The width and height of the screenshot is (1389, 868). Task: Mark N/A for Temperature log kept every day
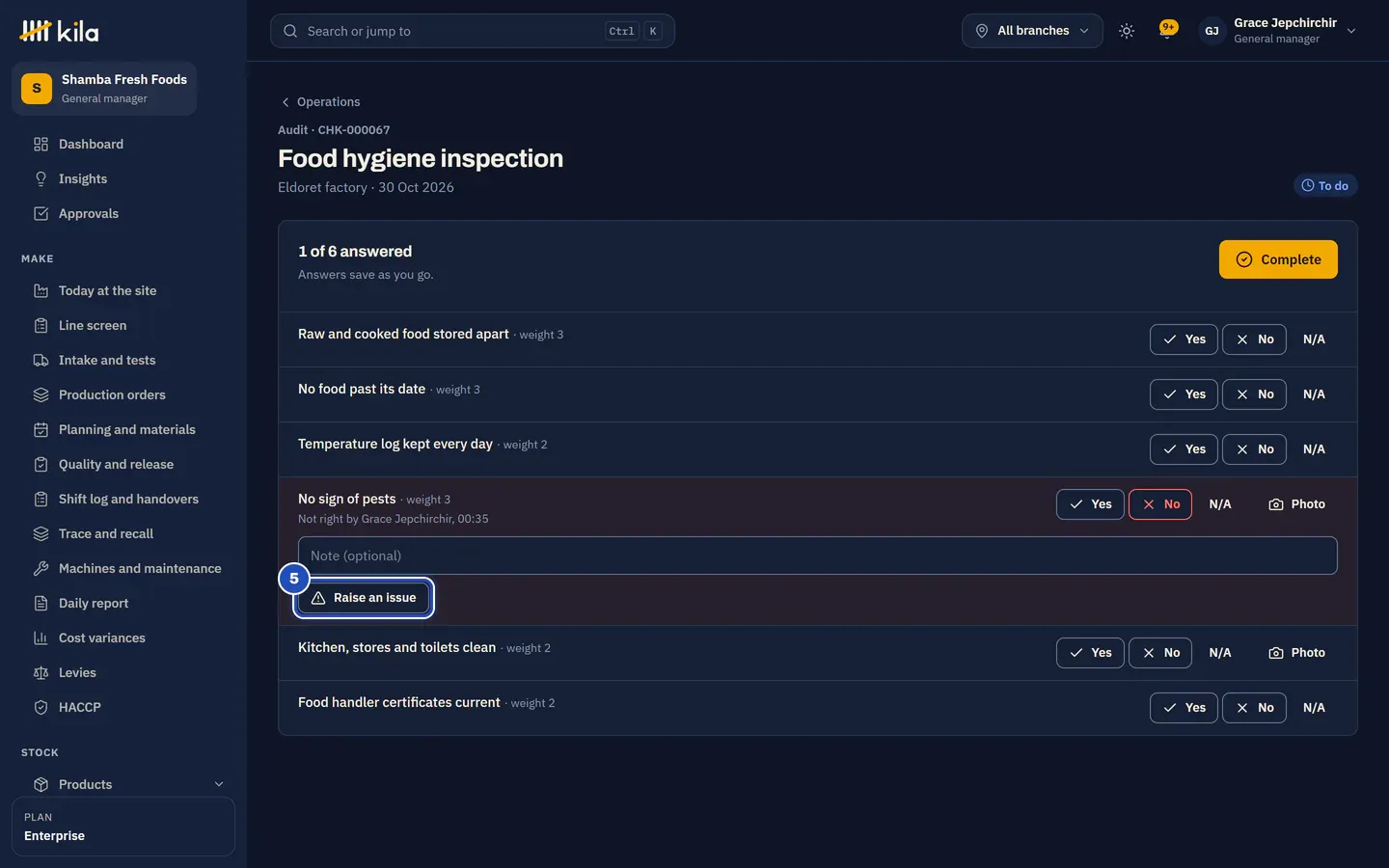[1314, 449]
